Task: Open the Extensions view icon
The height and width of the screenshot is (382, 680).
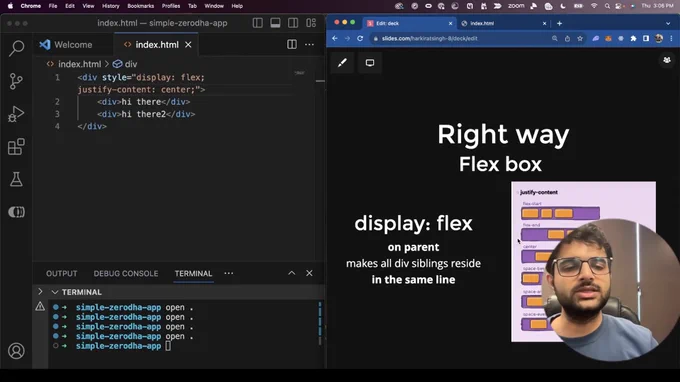Action: click(x=16, y=147)
